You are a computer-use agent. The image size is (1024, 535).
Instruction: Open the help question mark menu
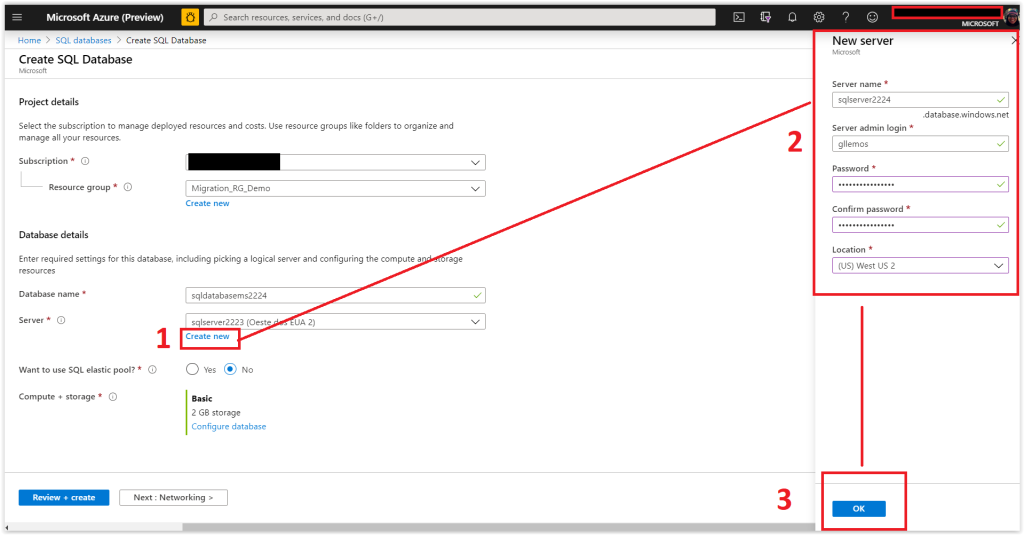coord(846,18)
